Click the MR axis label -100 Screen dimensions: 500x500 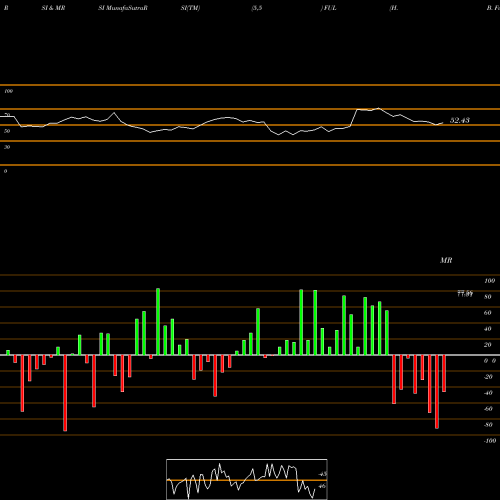click(x=490, y=441)
